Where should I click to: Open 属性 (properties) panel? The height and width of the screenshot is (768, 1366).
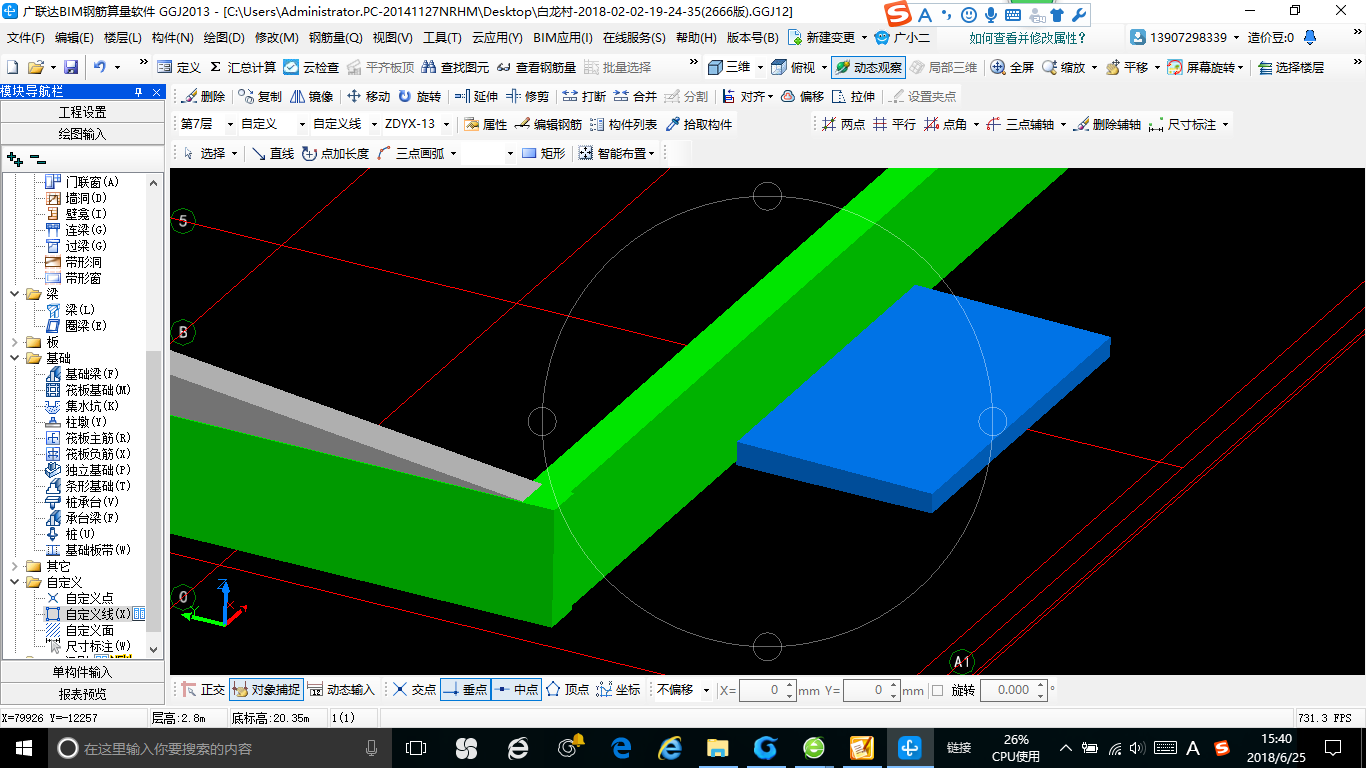coord(485,125)
